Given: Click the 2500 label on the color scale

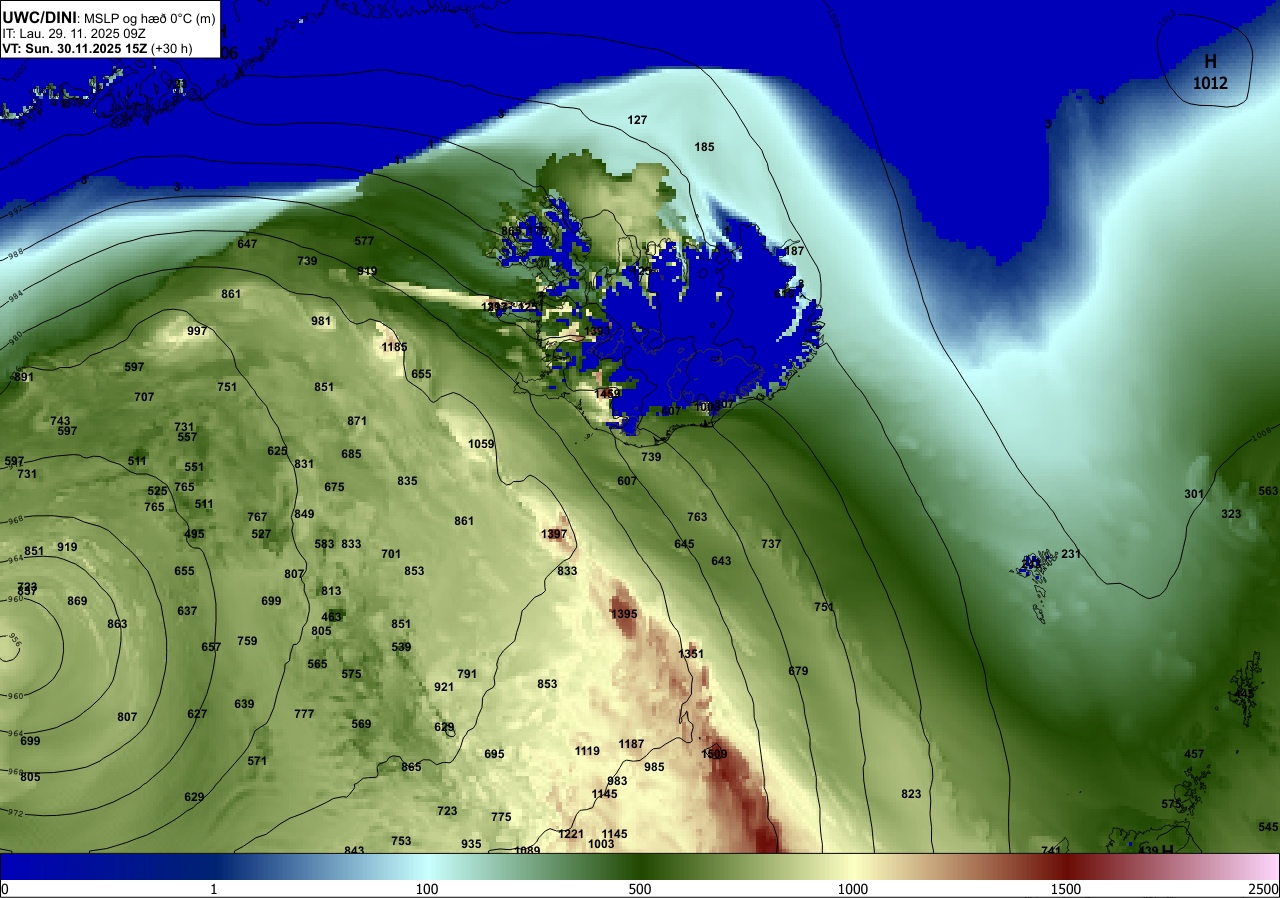Looking at the screenshot, I should (x=1265, y=889).
